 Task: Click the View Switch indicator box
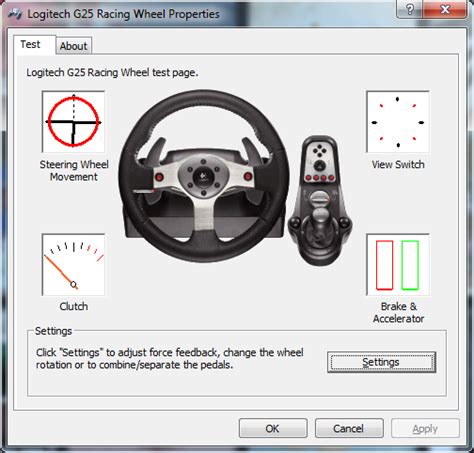tap(398, 122)
